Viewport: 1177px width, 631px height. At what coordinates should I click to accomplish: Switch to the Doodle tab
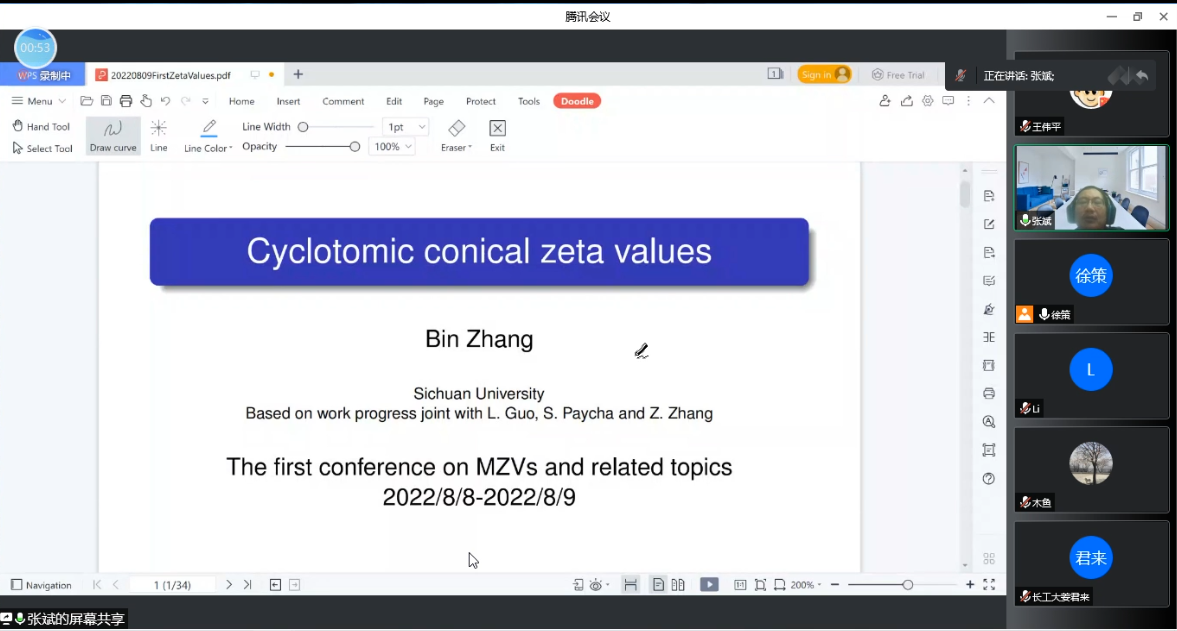pos(577,101)
